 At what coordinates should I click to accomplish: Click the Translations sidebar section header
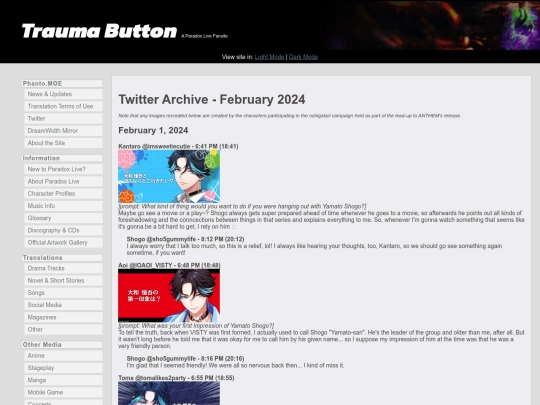point(62,258)
